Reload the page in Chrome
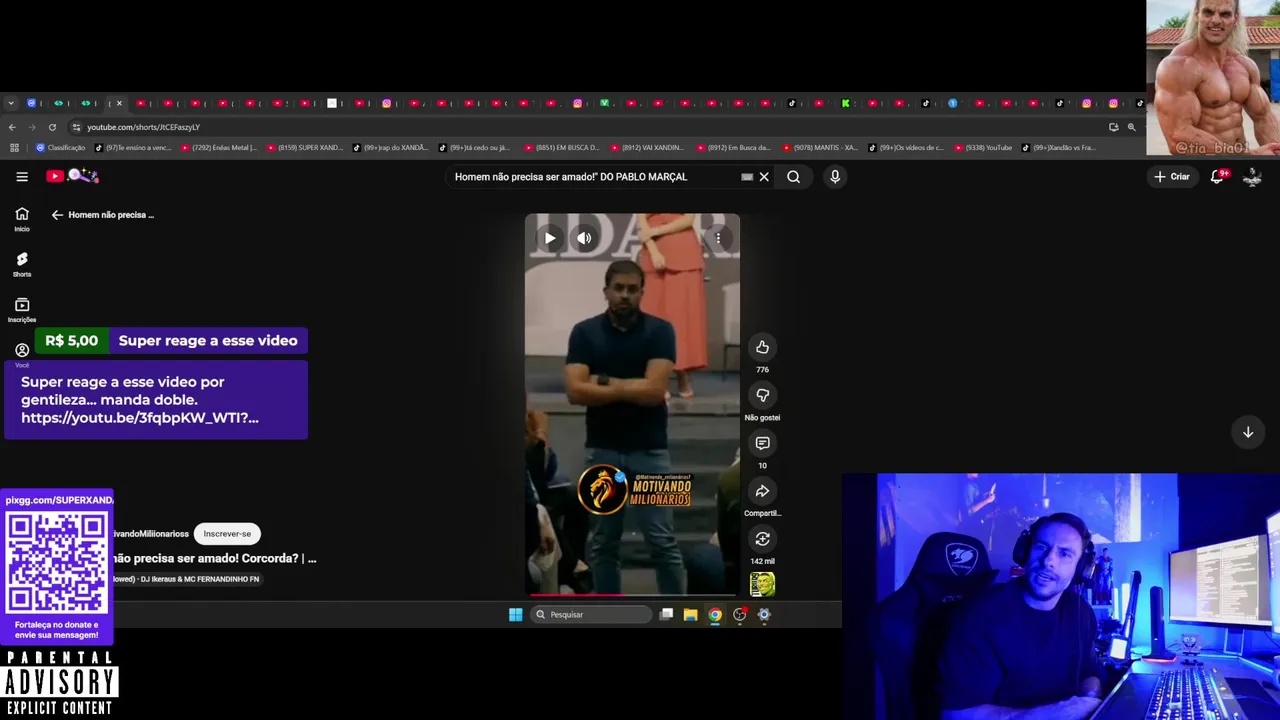 pyautogui.click(x=52, y=127)
